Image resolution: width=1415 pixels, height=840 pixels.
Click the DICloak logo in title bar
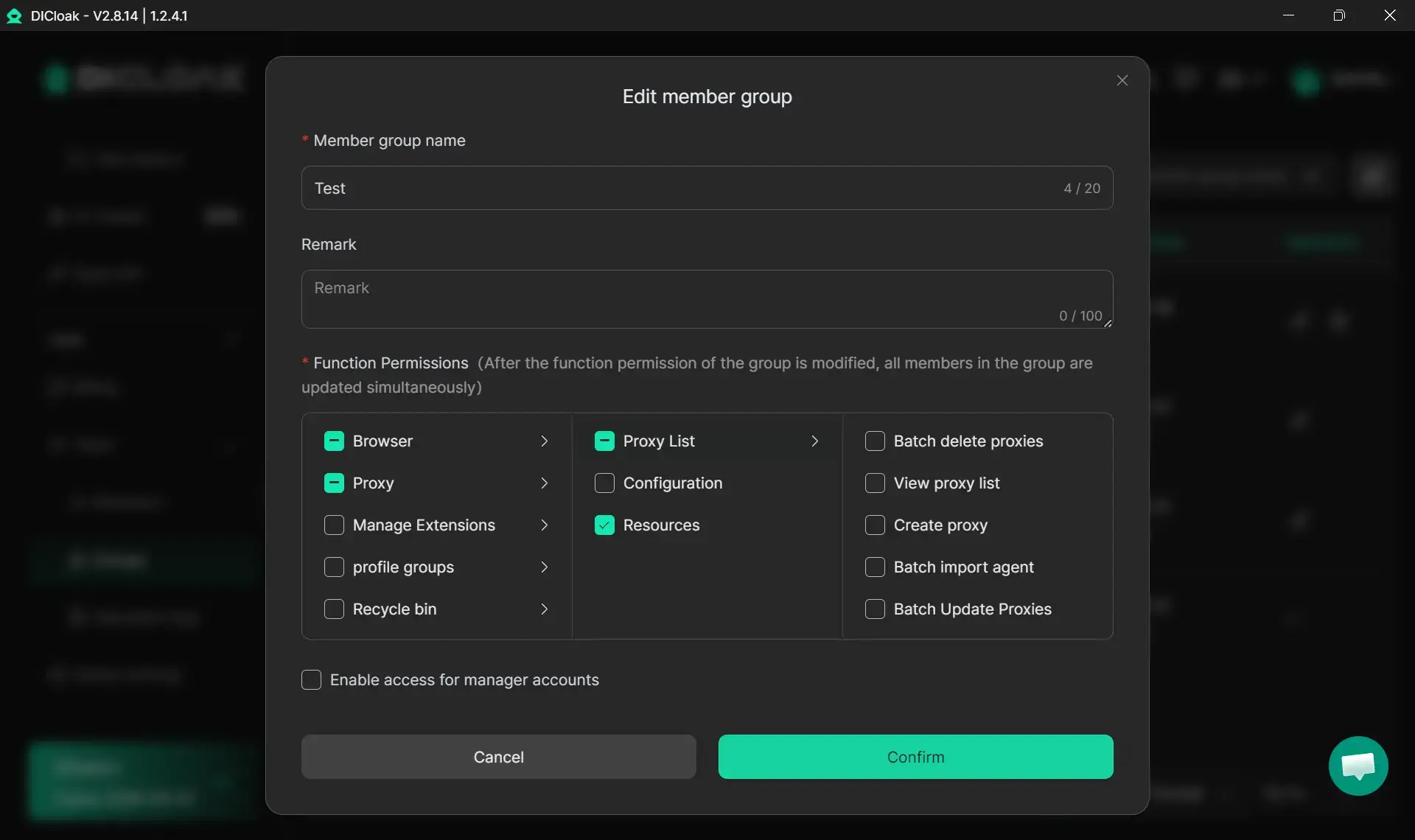pyautogui.click(x=14, y=15)
